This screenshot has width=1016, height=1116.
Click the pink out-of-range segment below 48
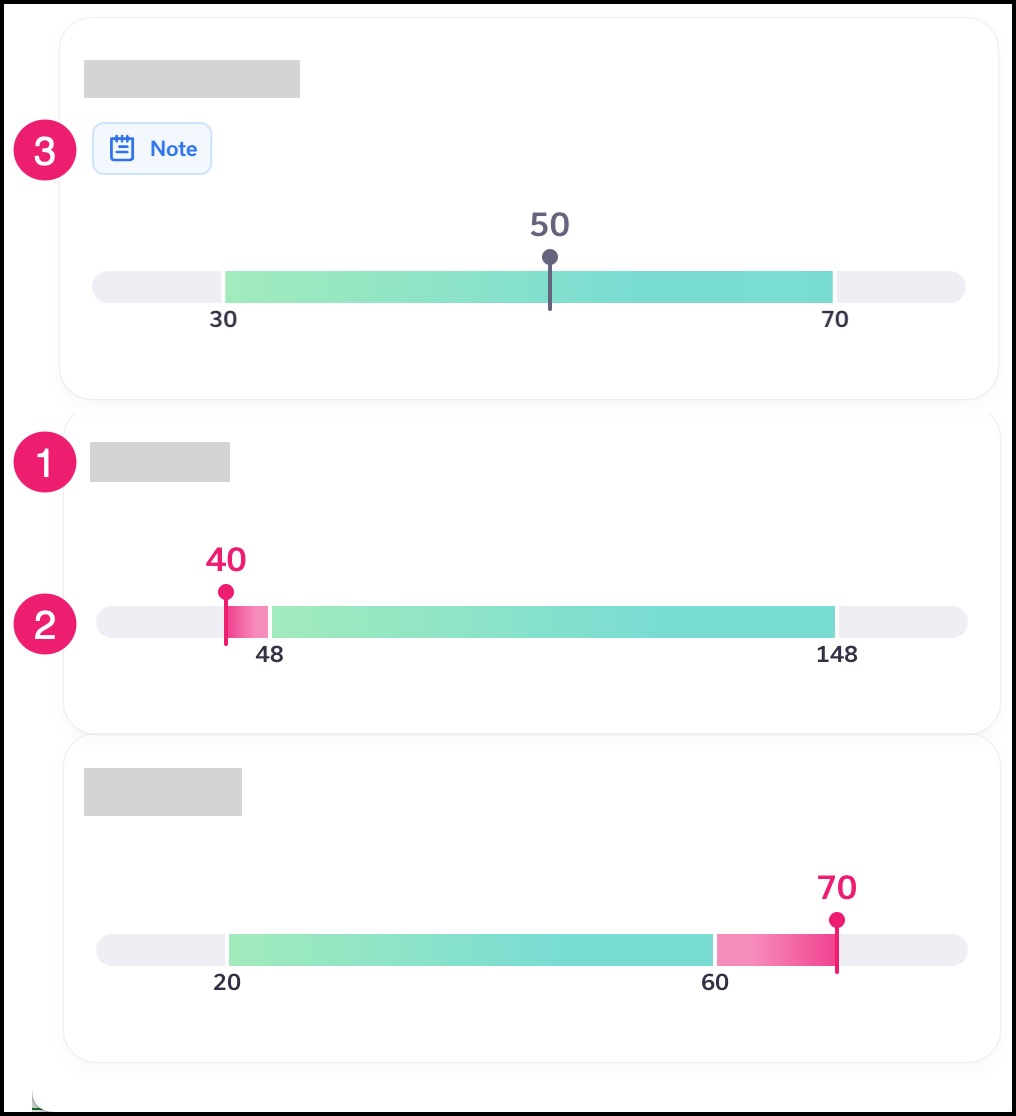click(x=247, y=622)
